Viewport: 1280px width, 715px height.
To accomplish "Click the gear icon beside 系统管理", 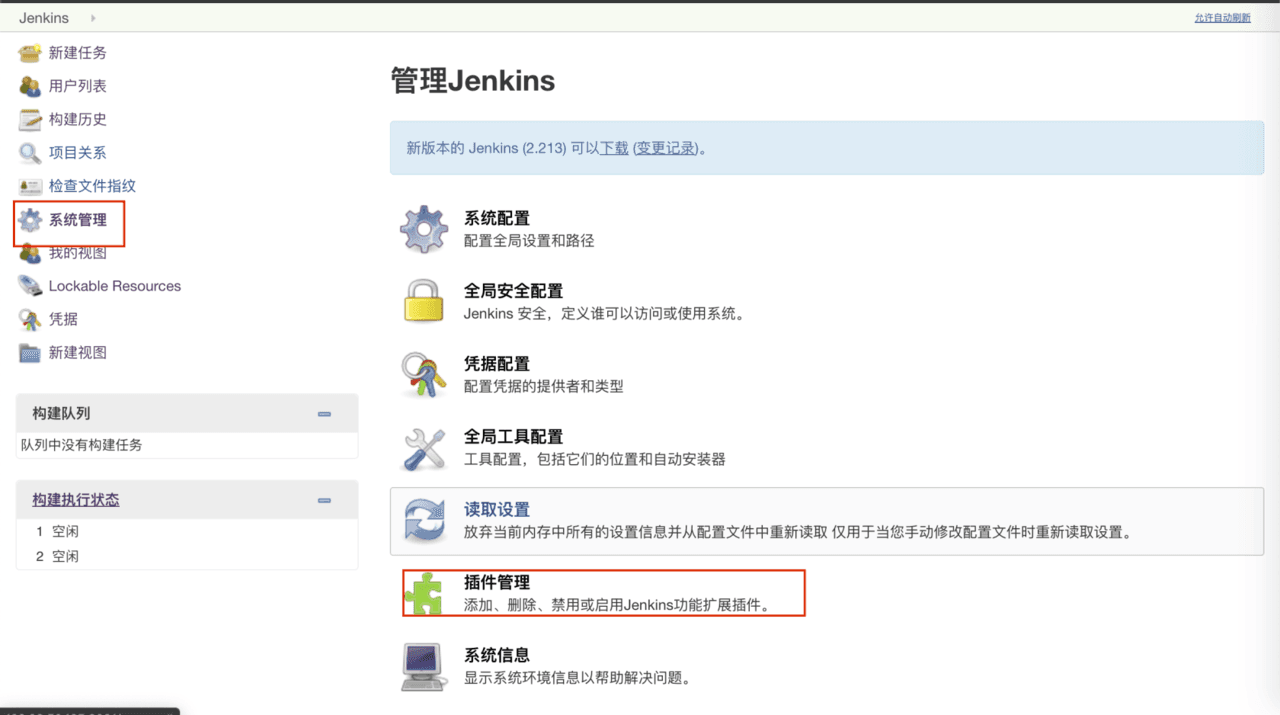I will tap(30, 220).
